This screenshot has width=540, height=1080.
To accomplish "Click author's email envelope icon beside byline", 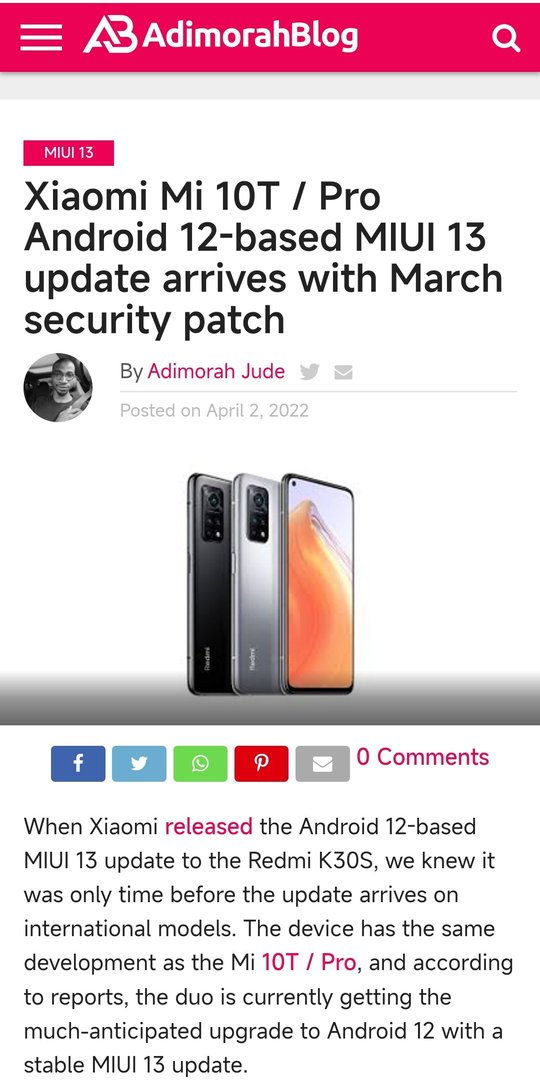I will coord(343,373).
